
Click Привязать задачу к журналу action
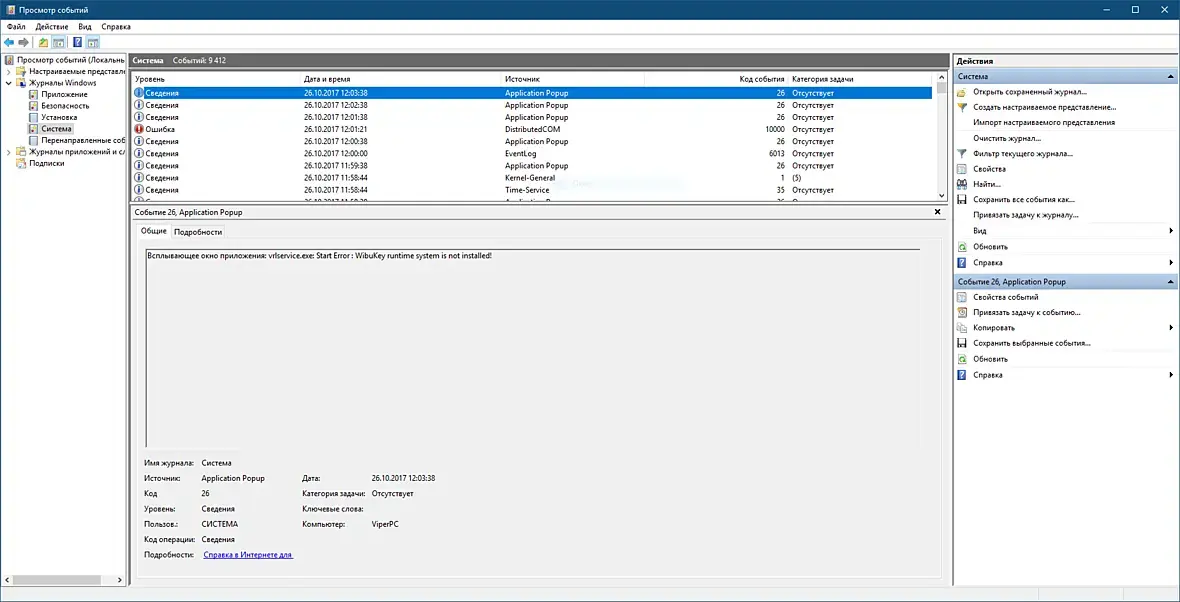pyautogui.click(x=1026, y=215)
